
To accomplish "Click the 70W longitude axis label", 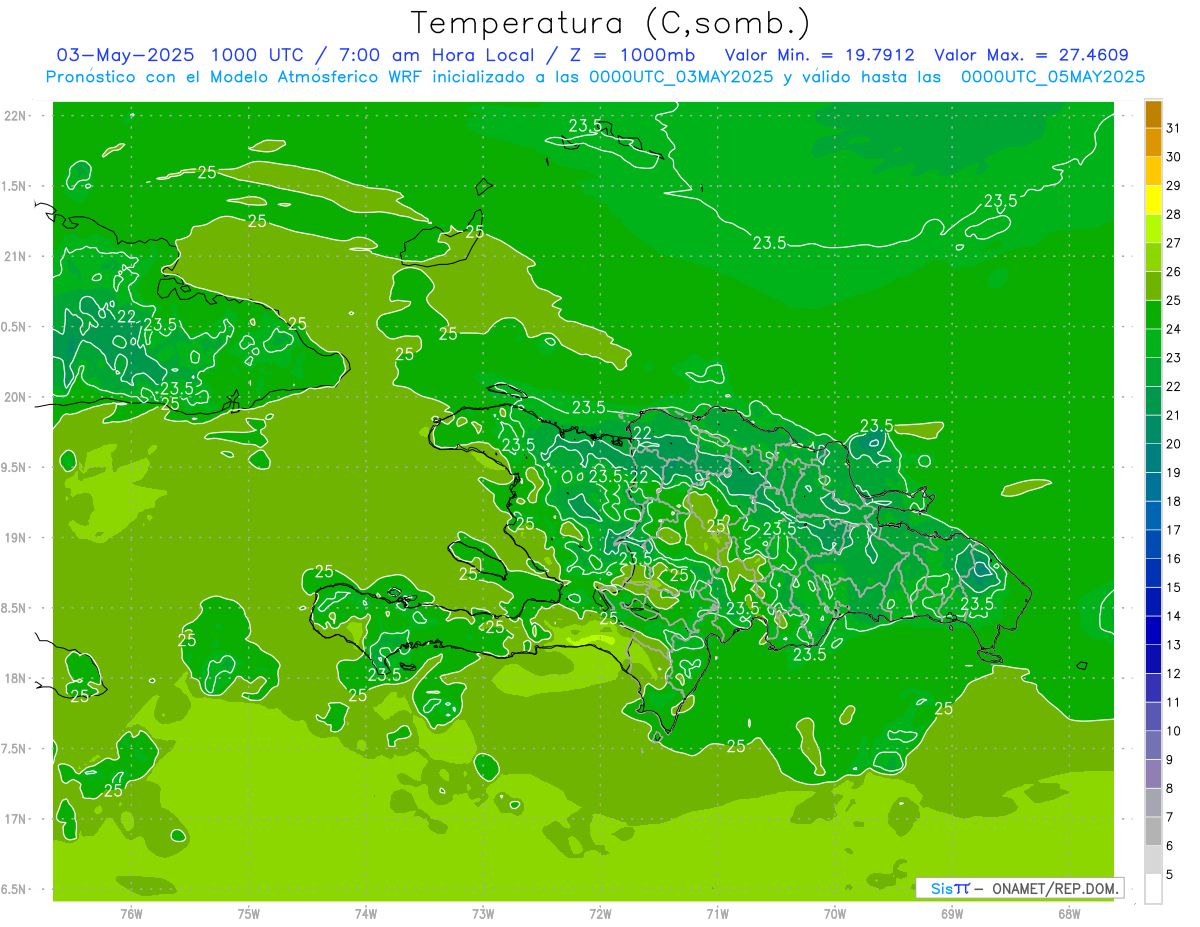I will [x=835, y=914].
